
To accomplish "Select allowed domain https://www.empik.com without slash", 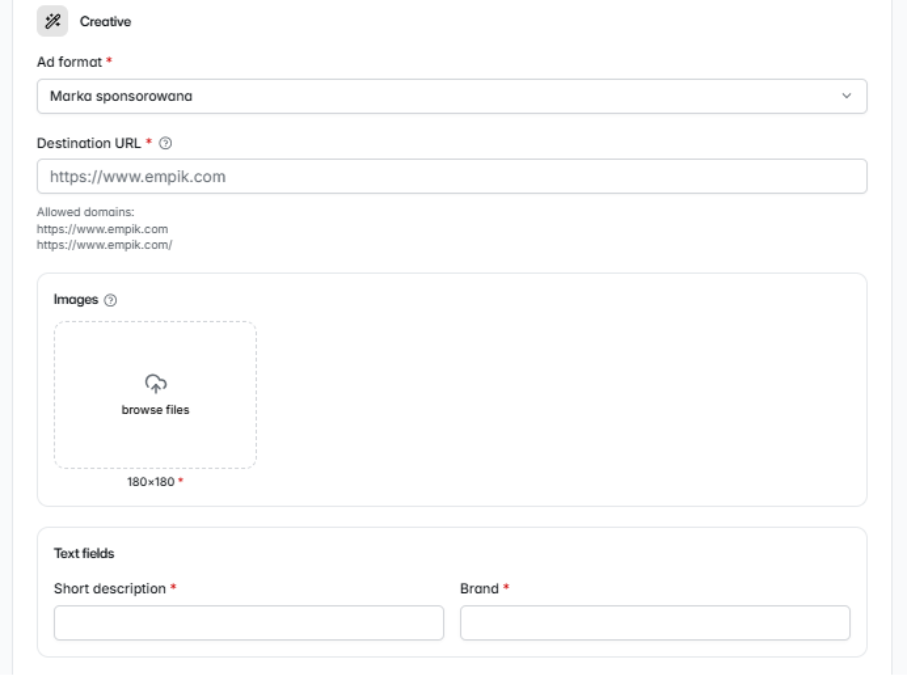I will [x=102, y=229].
